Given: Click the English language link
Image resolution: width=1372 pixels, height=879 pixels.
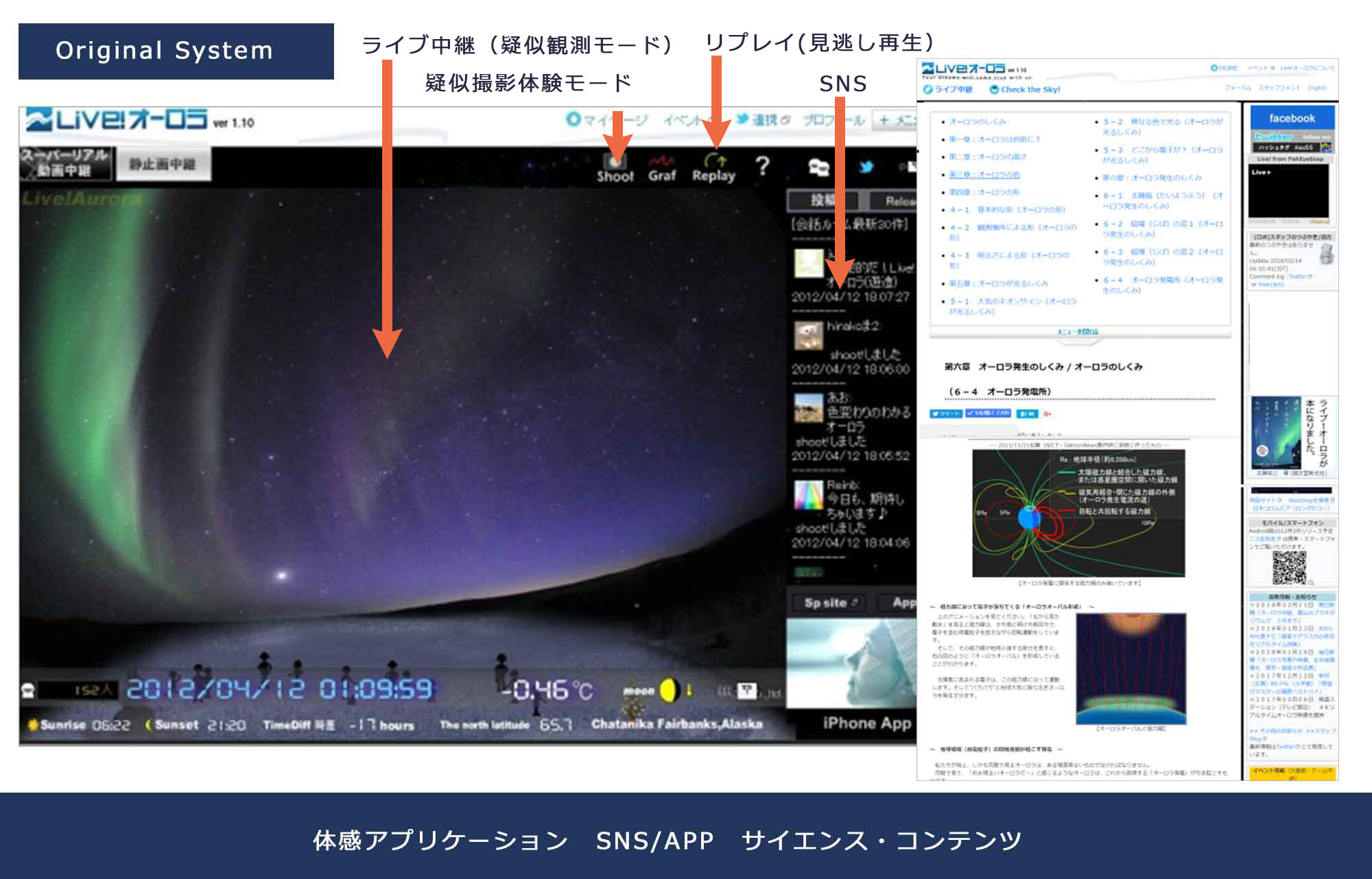Looking at the screenshot, I should (1316, 88).
